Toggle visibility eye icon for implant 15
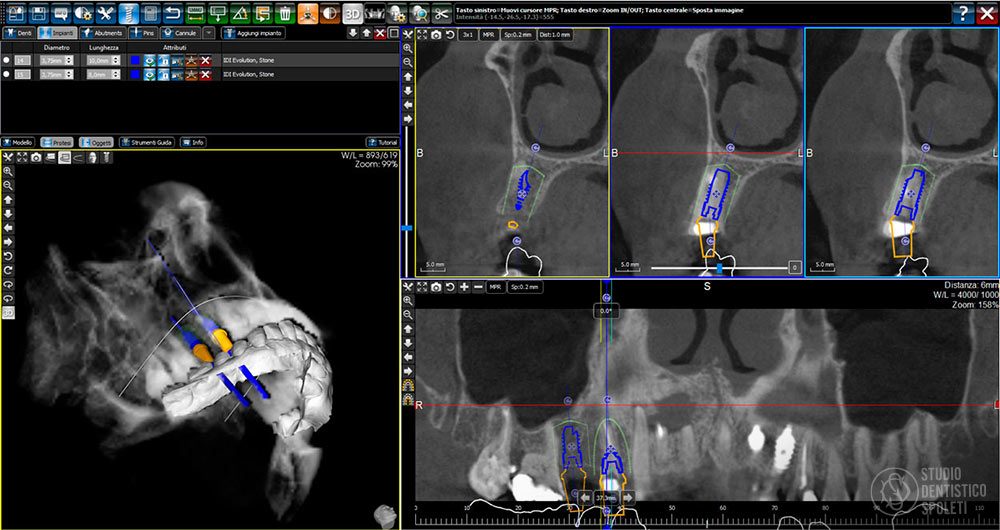 click(x=150, y=75)
